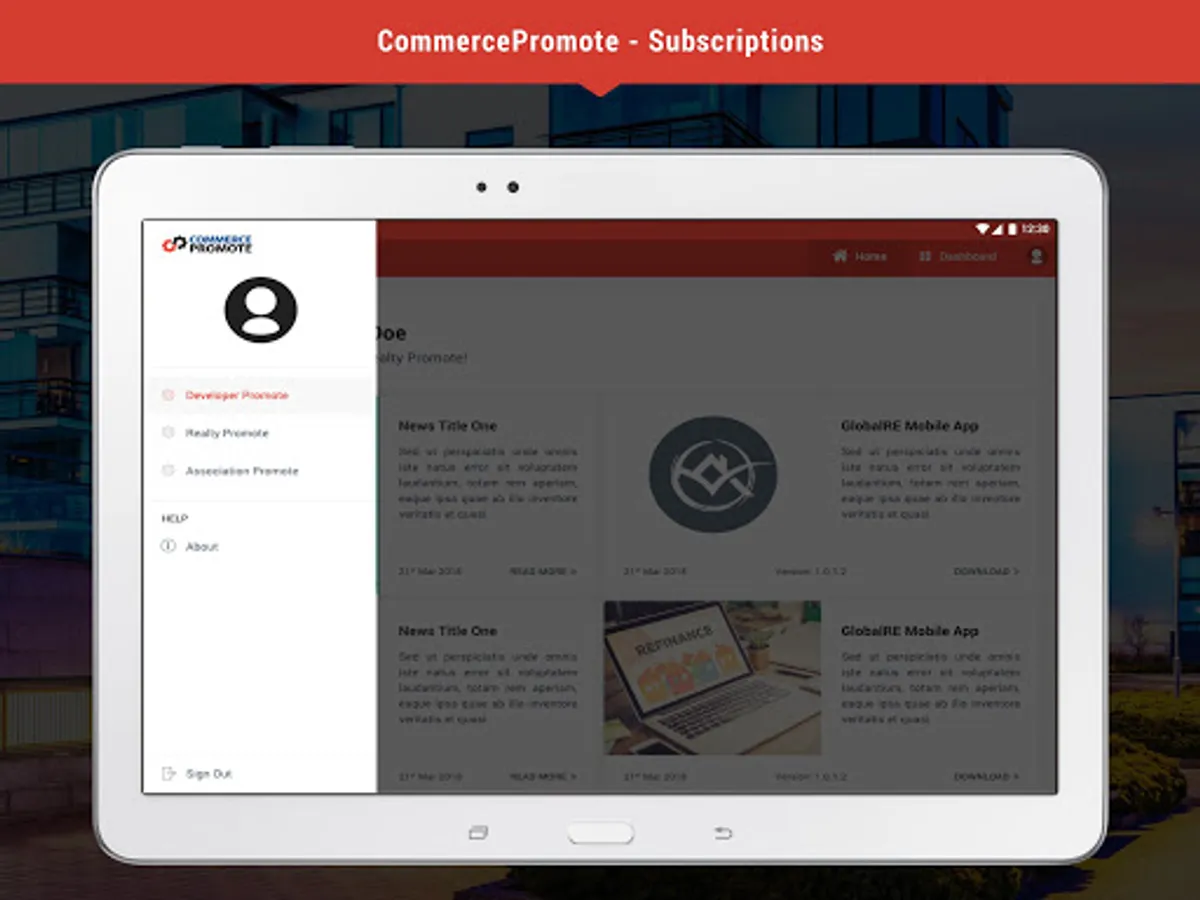
Task: Click the CommercePromote - Subscriptions banner title
Action: point(600,41)
